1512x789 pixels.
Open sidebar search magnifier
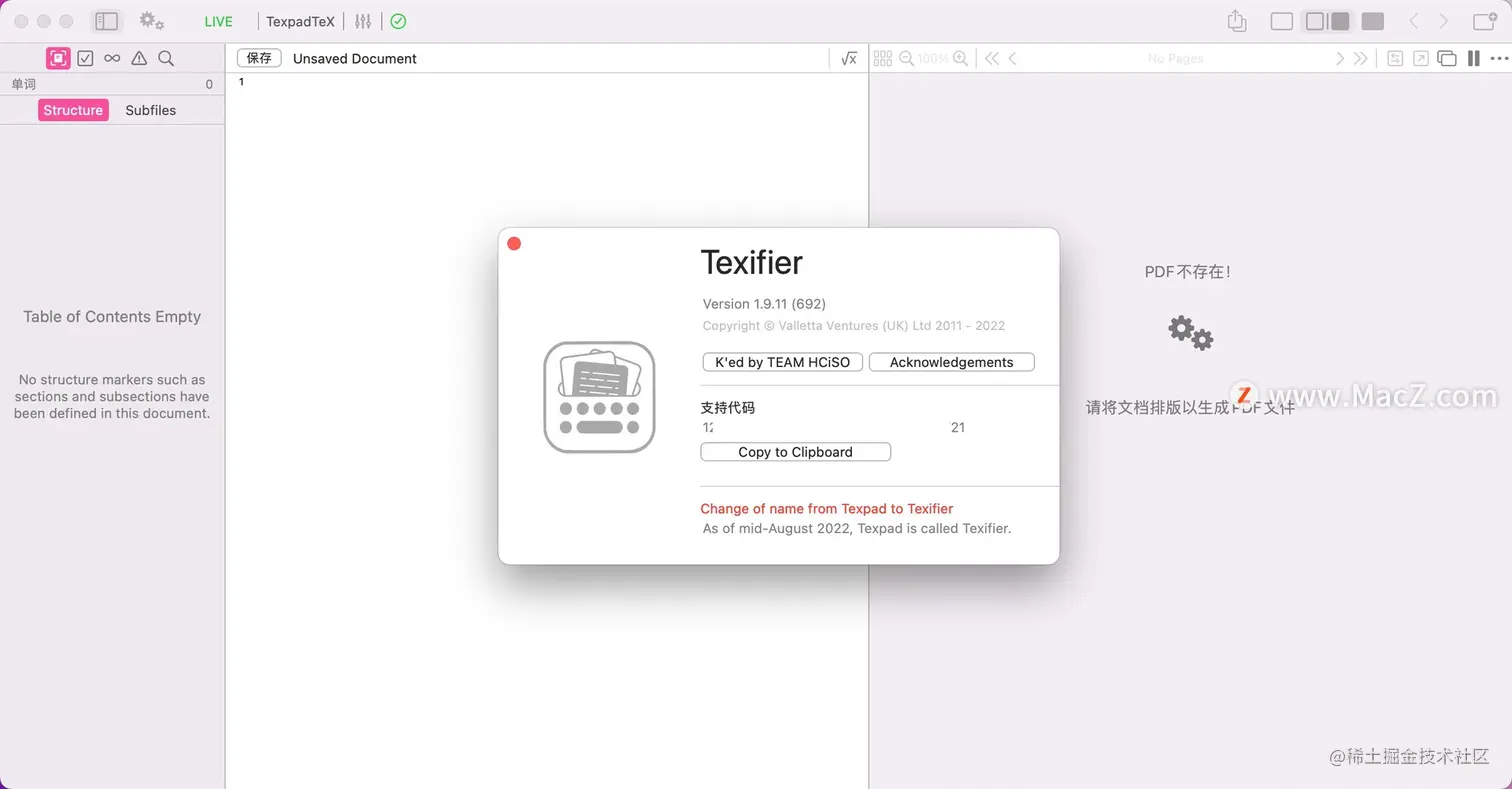tap(166, 58)
